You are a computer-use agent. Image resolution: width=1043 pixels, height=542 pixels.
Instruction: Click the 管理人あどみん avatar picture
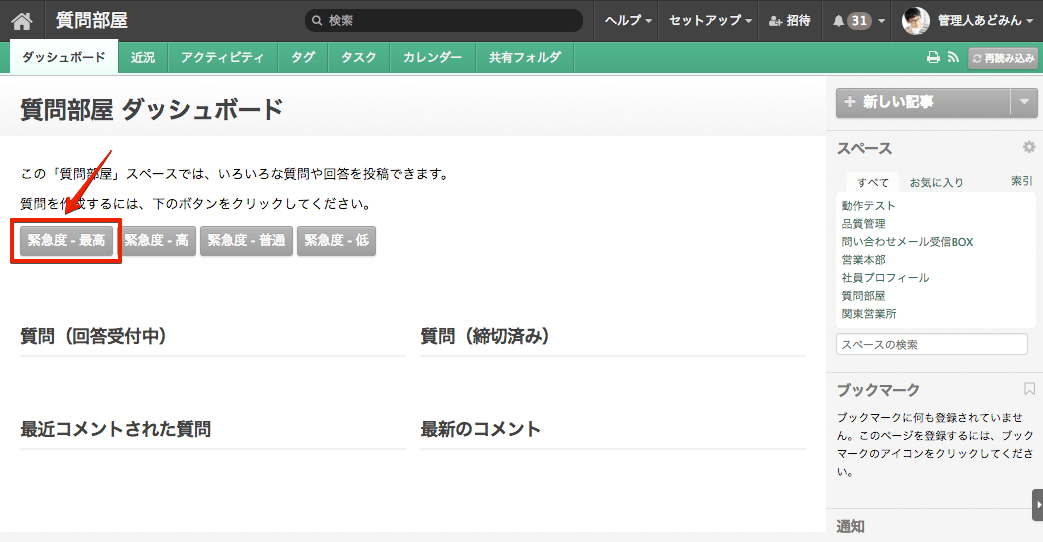coord(915,21)
